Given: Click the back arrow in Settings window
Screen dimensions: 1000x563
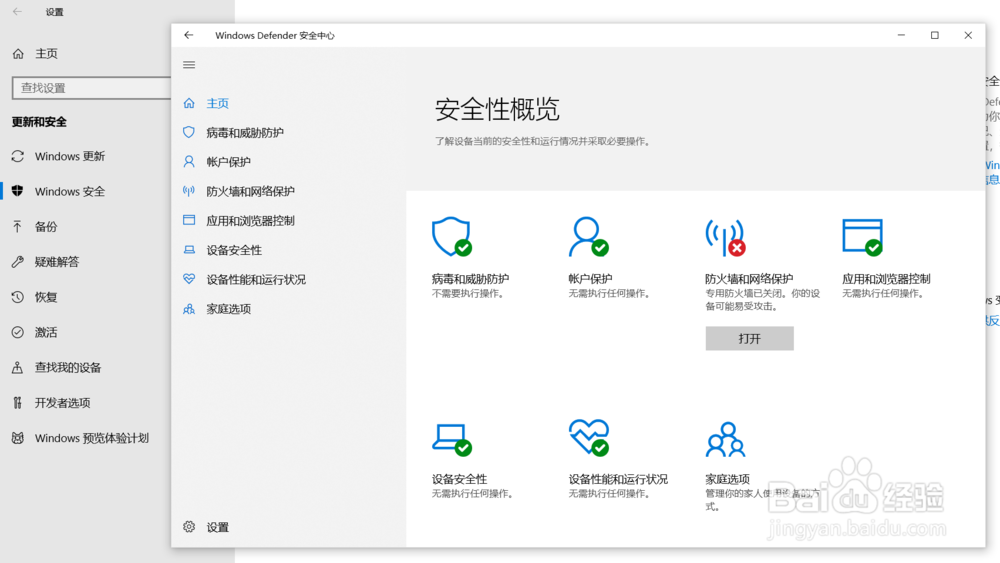Looking at the screenshot, I should click(x=17, y=11).
